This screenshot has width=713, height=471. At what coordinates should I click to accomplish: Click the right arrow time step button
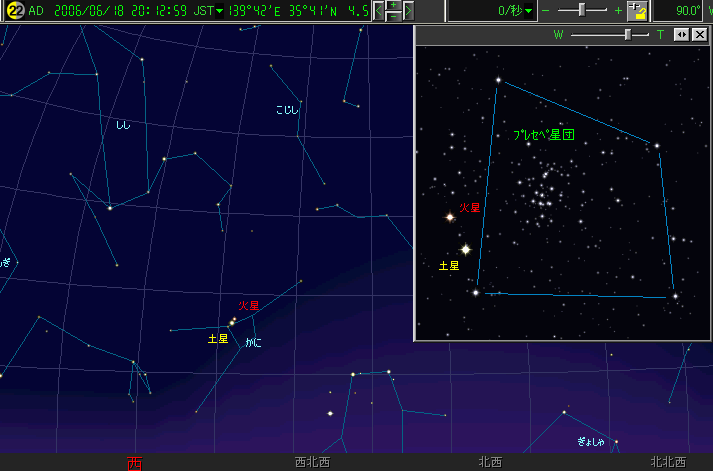point(408,11)
